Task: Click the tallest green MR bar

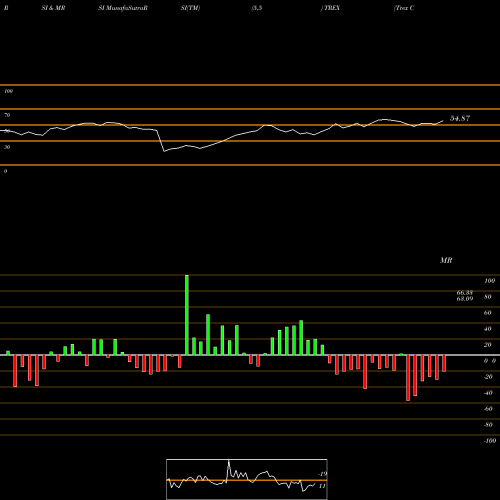Action: click(x=187, y=315)
